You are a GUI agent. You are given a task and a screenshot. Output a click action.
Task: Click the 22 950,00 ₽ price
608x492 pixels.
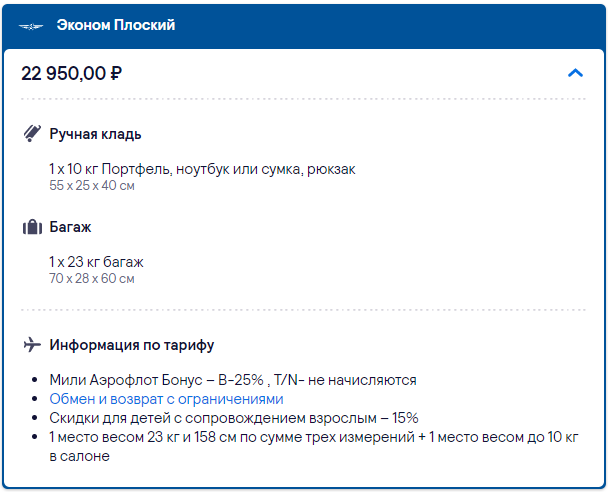pos(72,73)
